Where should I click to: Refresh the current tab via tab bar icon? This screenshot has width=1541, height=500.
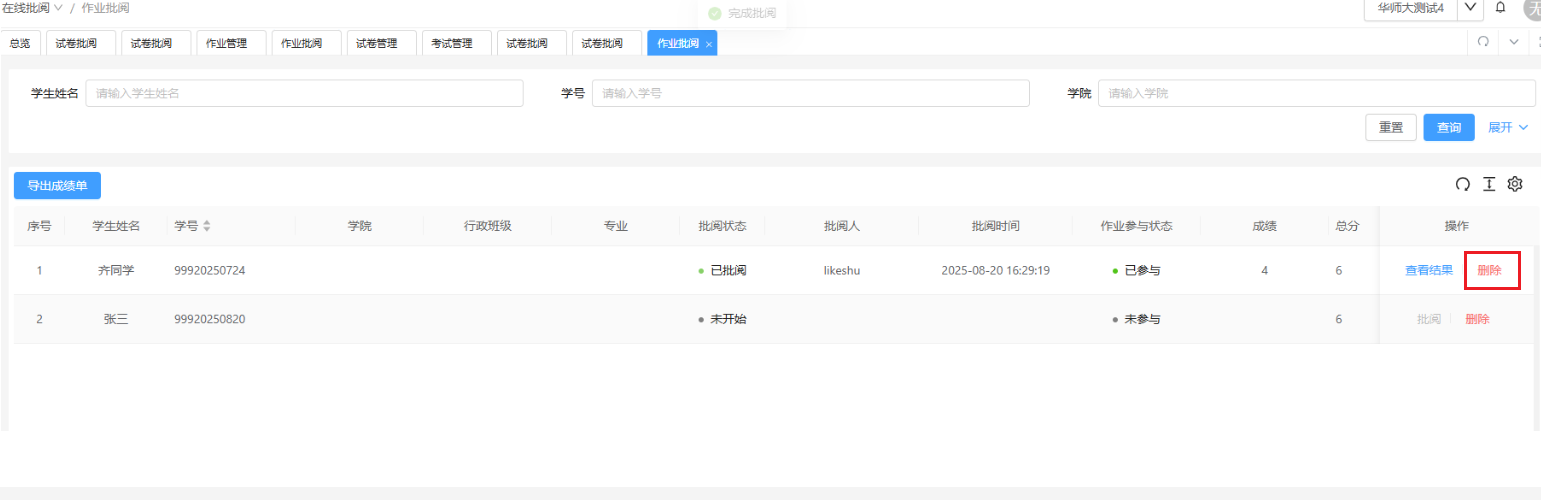(x=1483, y=42)
